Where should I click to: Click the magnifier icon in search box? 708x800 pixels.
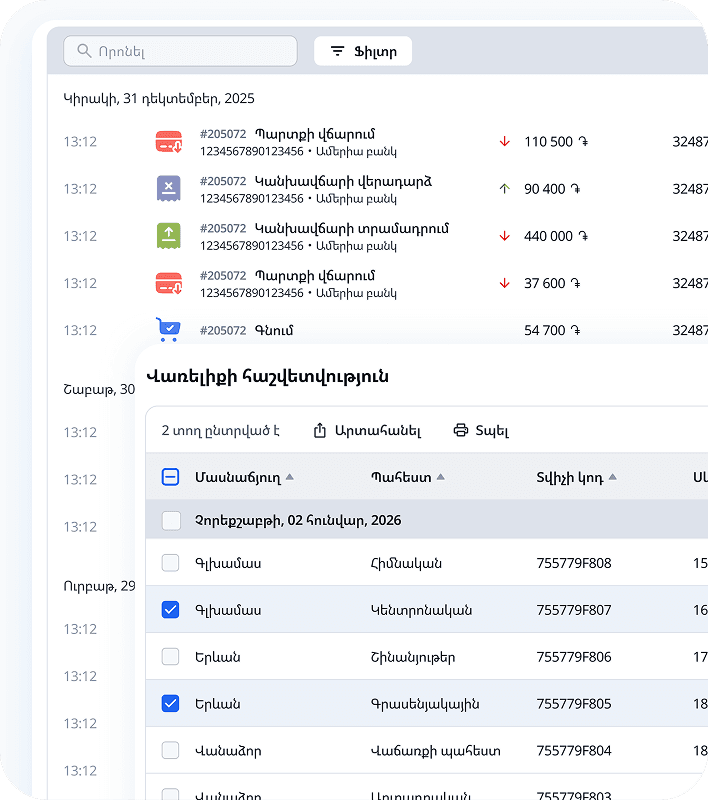pos(82,51)
